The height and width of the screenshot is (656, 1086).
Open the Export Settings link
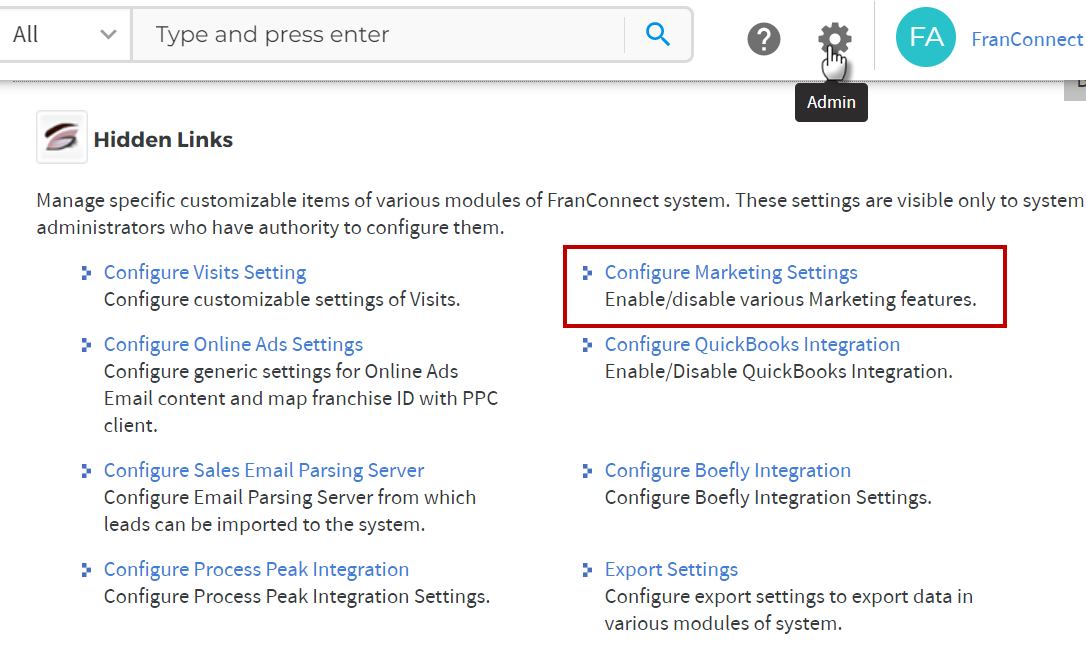click(x=671, y=569)
